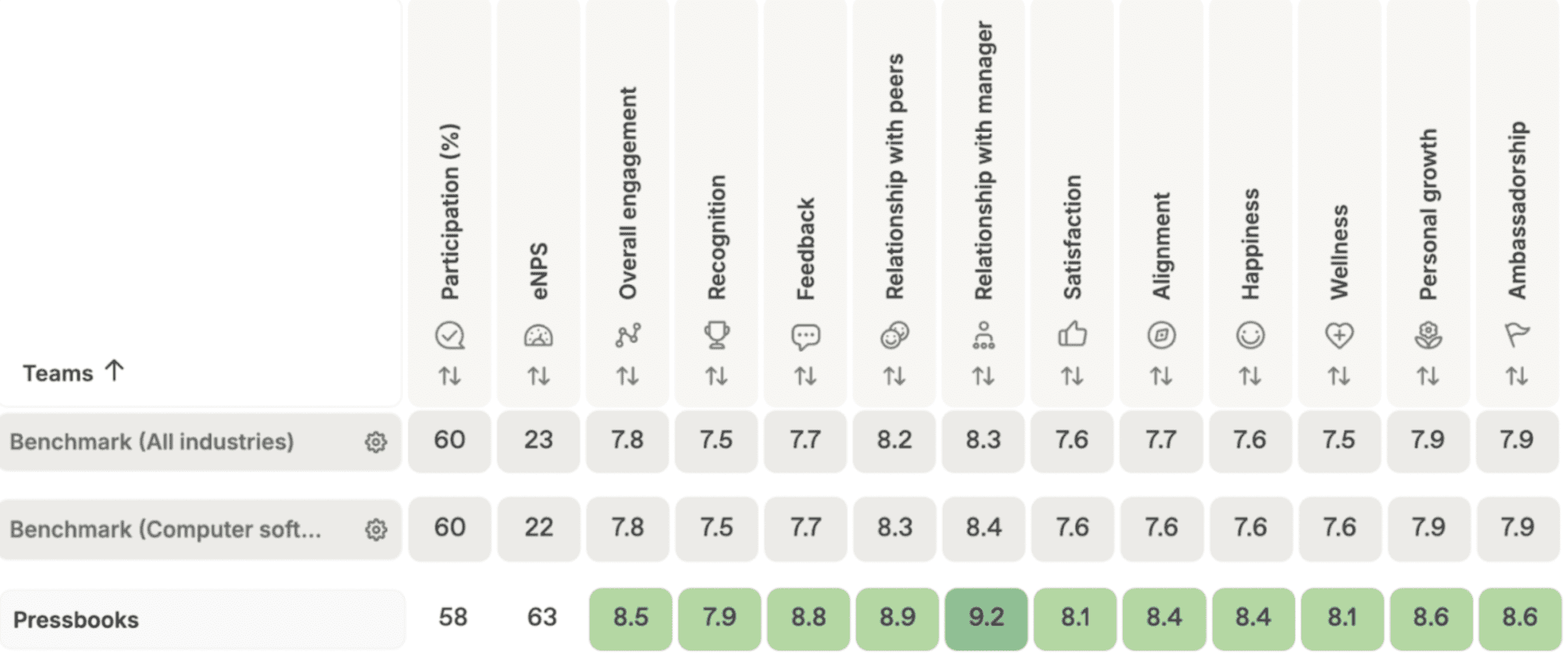Screen dimensions: 1568x660
Task: Click the Recognition trophy icon
Action: [716, 336]
